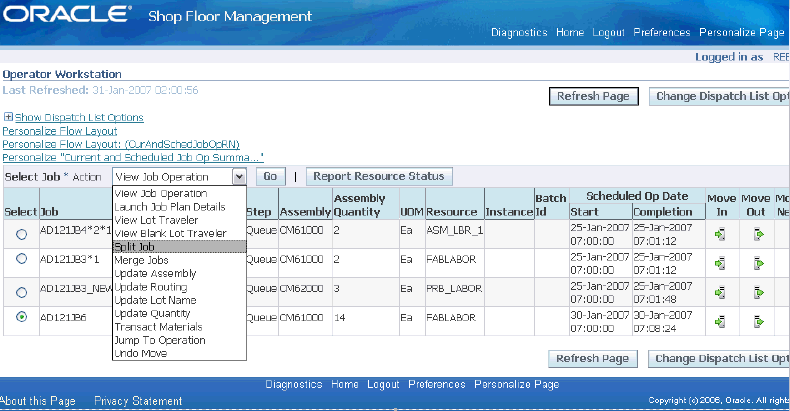Click top Change Dispatch List Options button
This screenshot has height=411, width=790.
coord(719,96)
